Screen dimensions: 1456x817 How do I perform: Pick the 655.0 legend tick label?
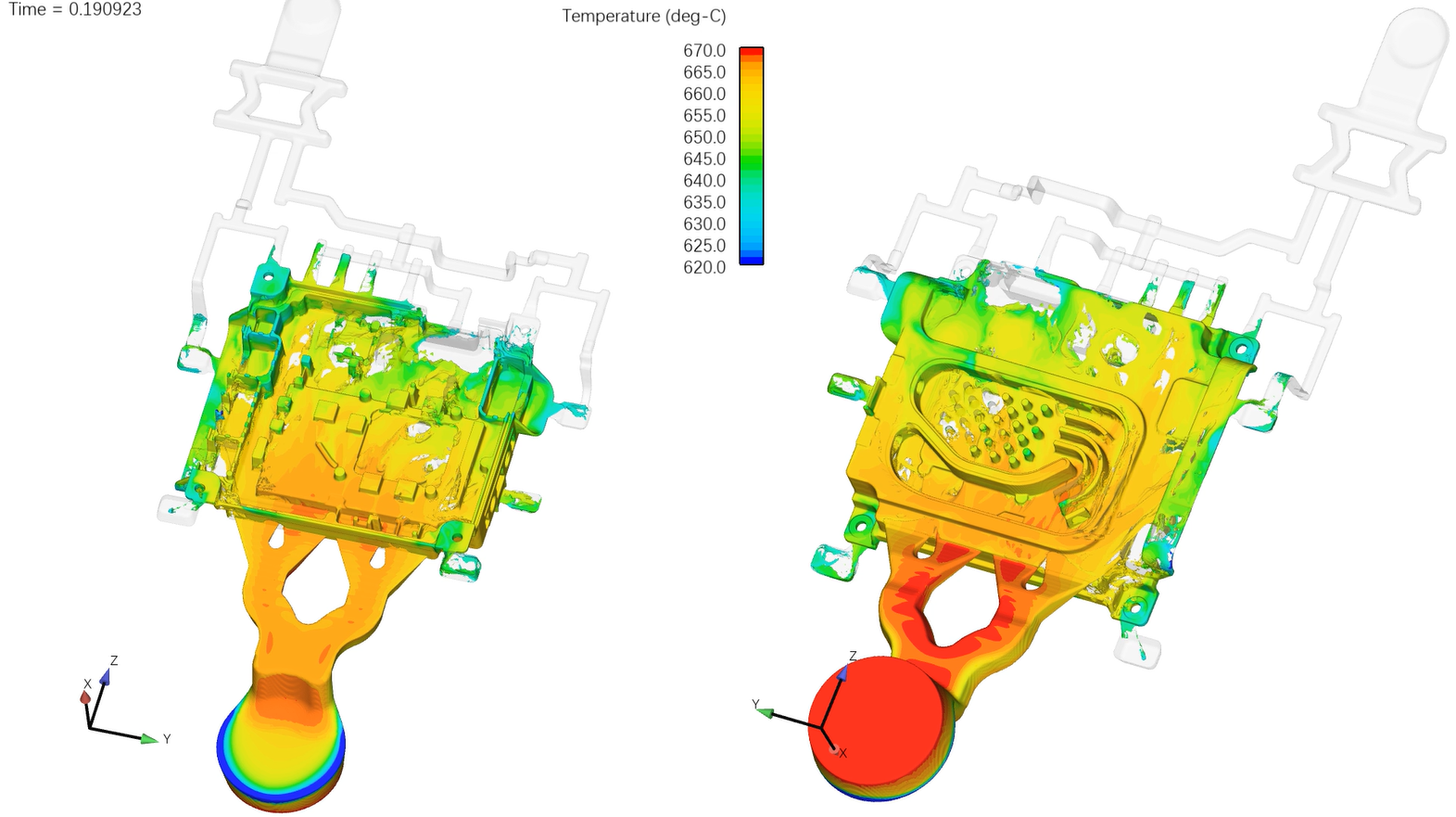703,116
